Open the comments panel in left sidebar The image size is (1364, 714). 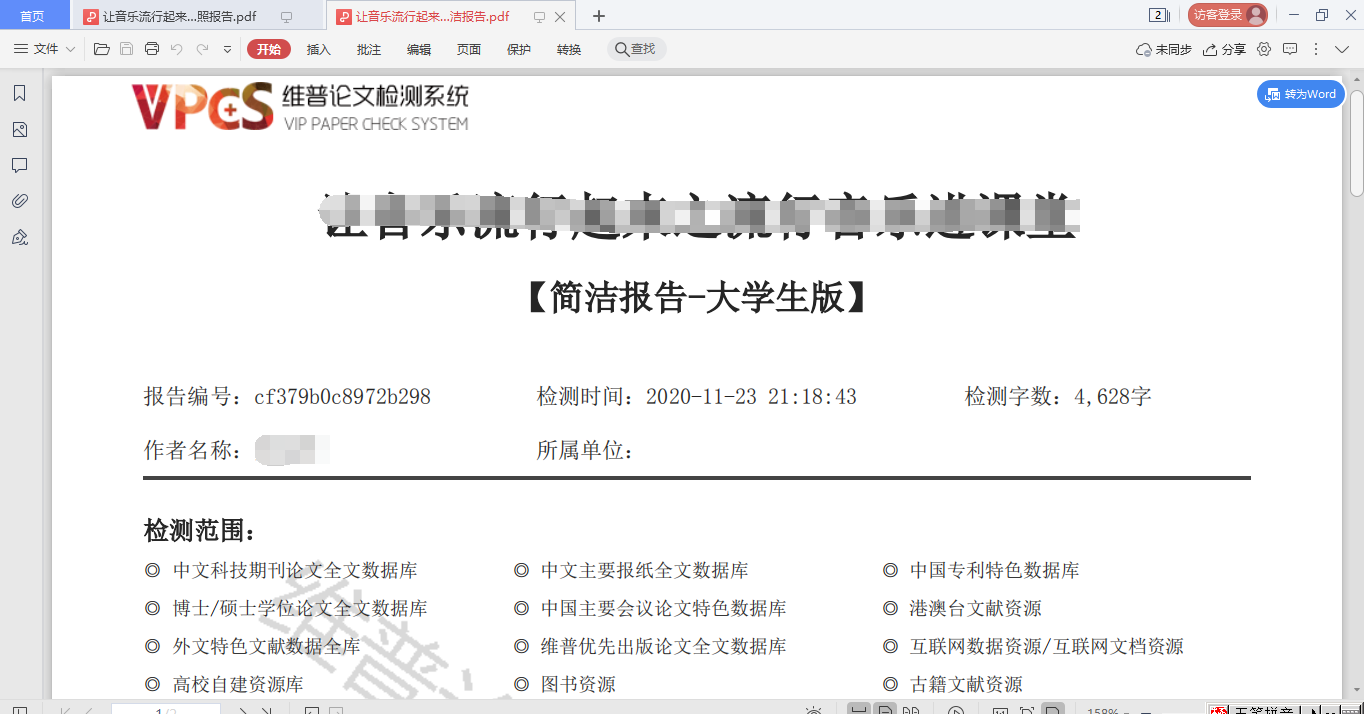coord(19,165)
